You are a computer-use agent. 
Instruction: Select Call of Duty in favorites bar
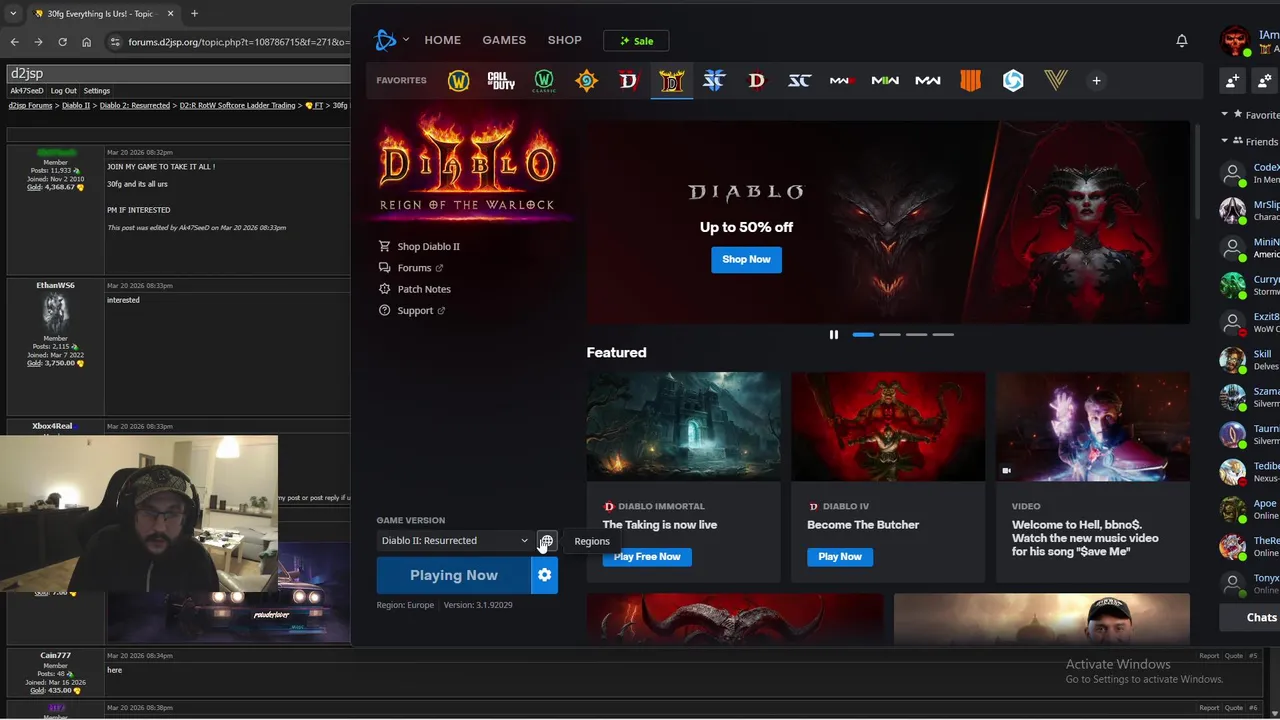coord(501,81)
